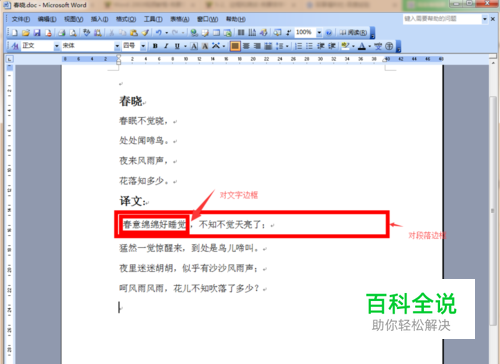Click the Open folder icon

26,33
